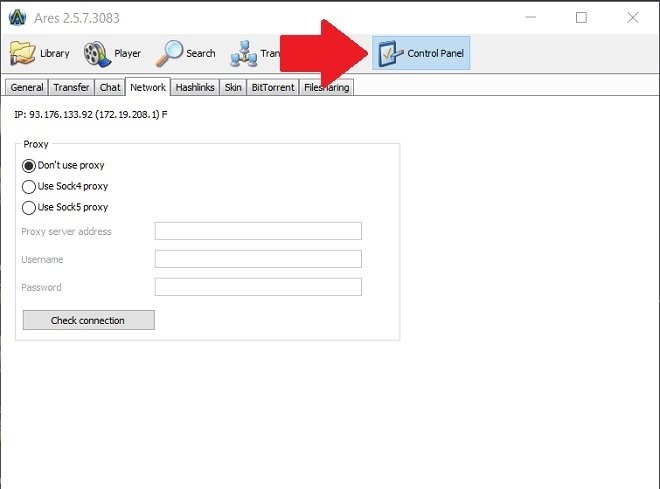
Task: Select Don't use proxy option
Action: [63, 165]
